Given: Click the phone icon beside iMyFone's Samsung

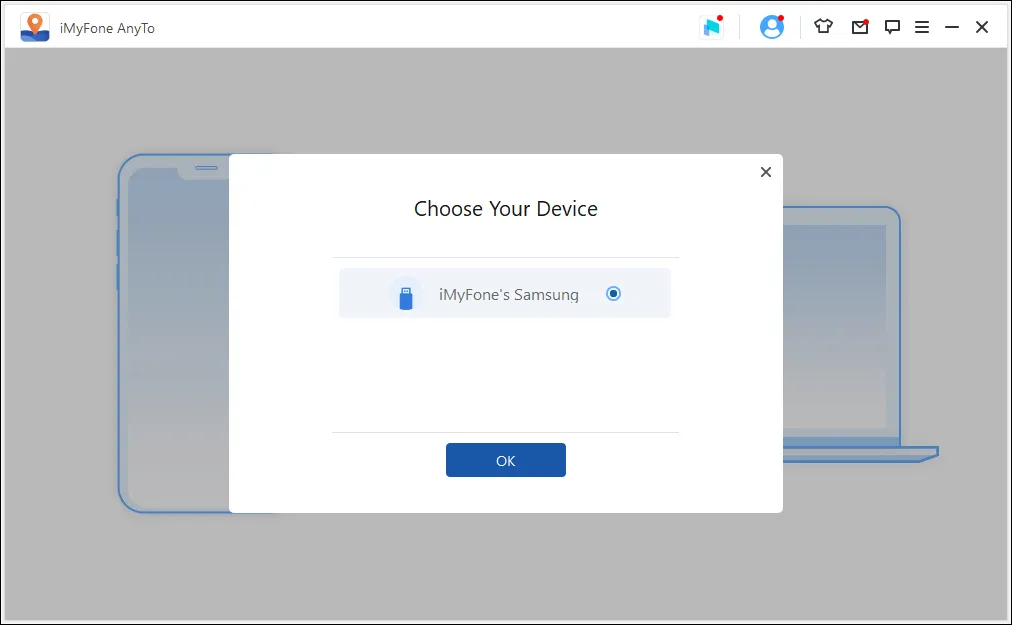Looking at the screenshot, I should tap(406, 294).
